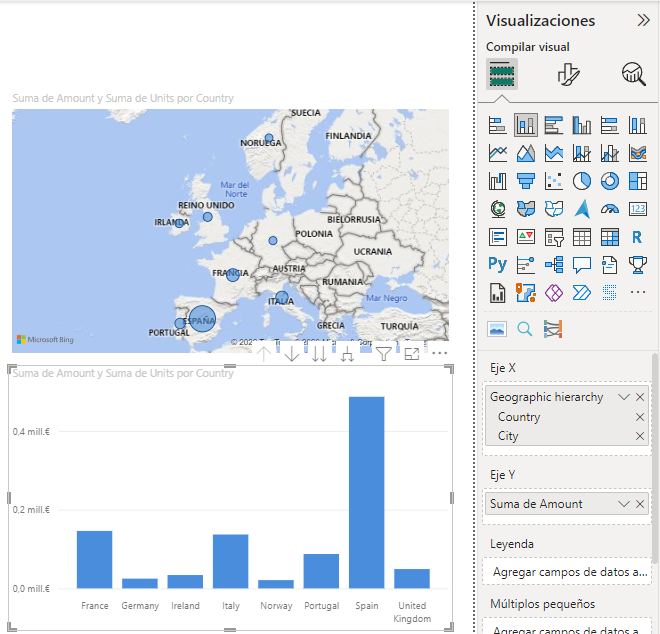Open the Geographic hierarchy dropdown arrow
The width and height of the screenshot is (660, 634).
(624, 397)
